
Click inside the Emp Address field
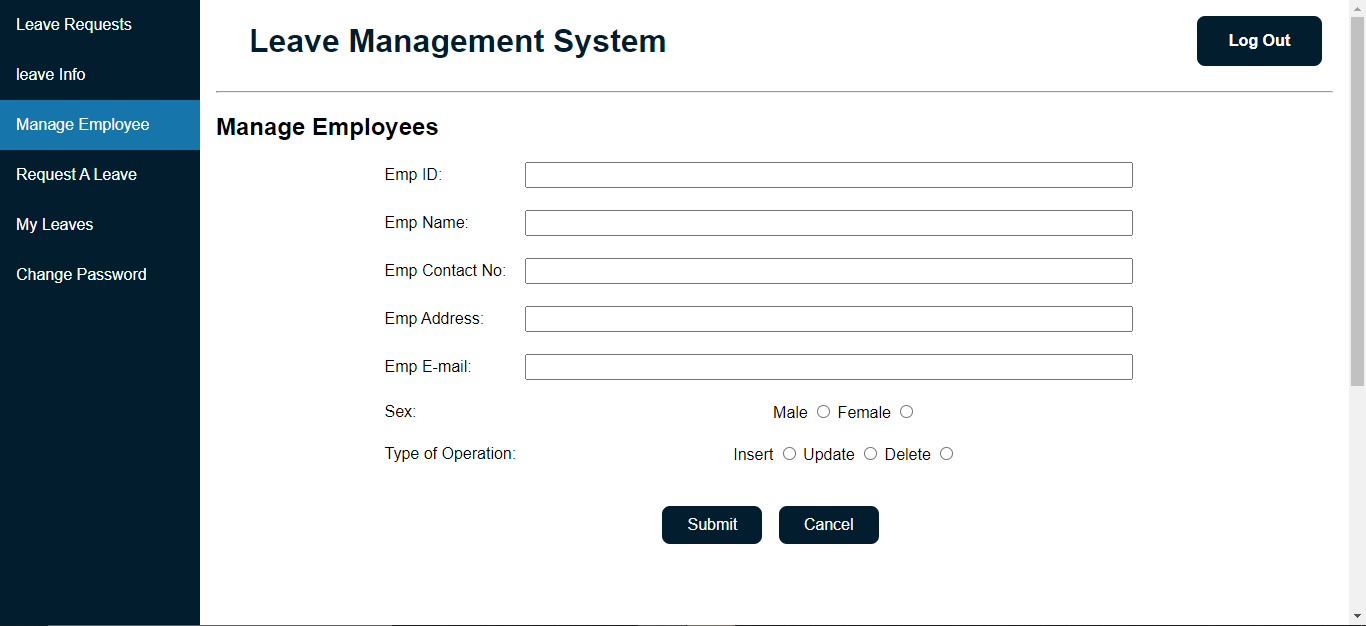pyautogui.click(x=828, y=318)
